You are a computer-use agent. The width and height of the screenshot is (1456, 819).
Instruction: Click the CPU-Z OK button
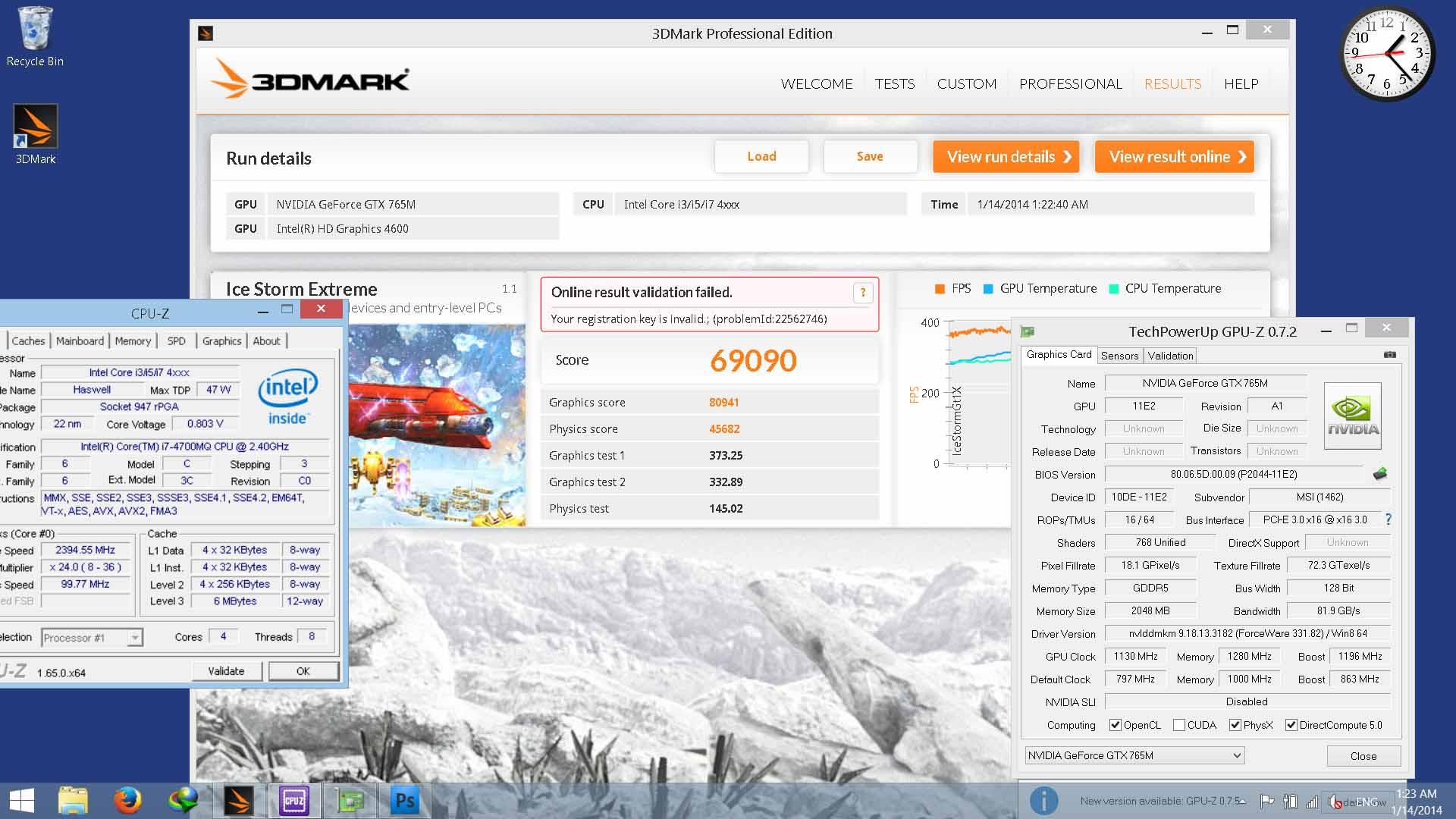(303, 671)
